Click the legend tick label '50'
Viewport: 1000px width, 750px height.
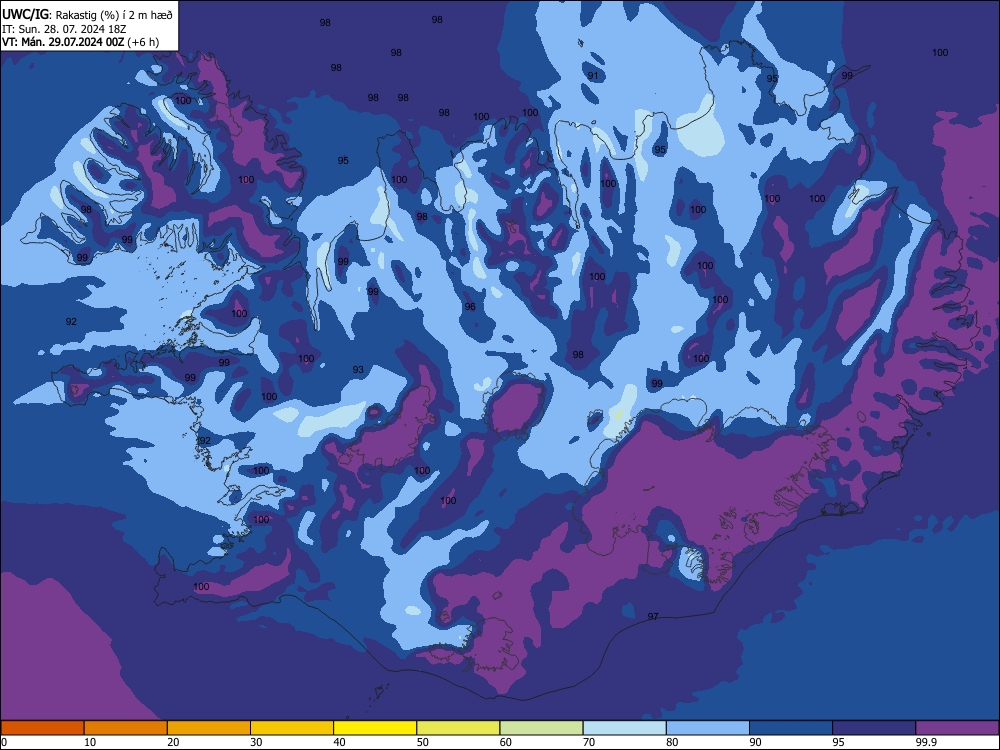click(423, 742)
